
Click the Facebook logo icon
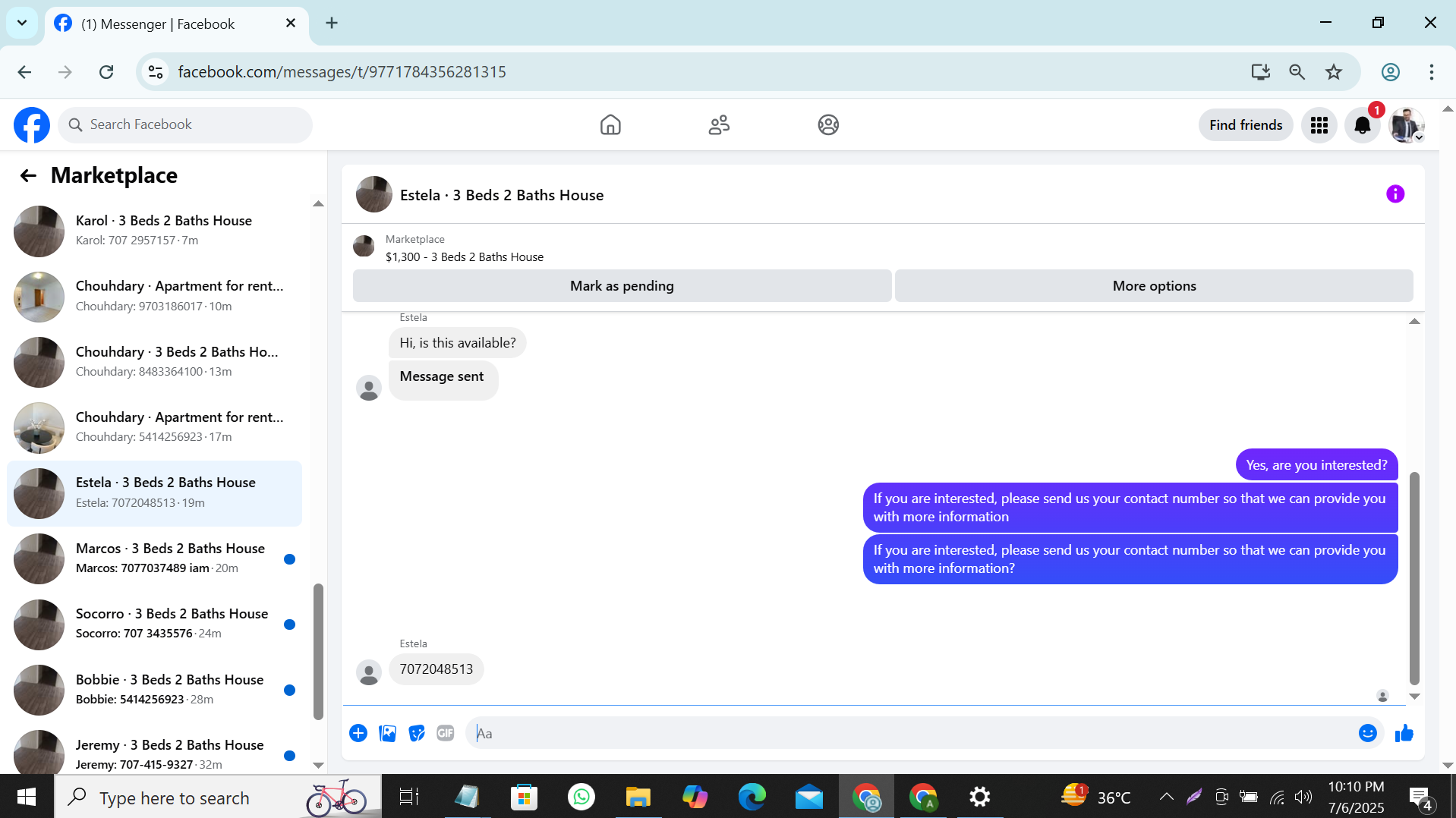[x=32, y=125]
